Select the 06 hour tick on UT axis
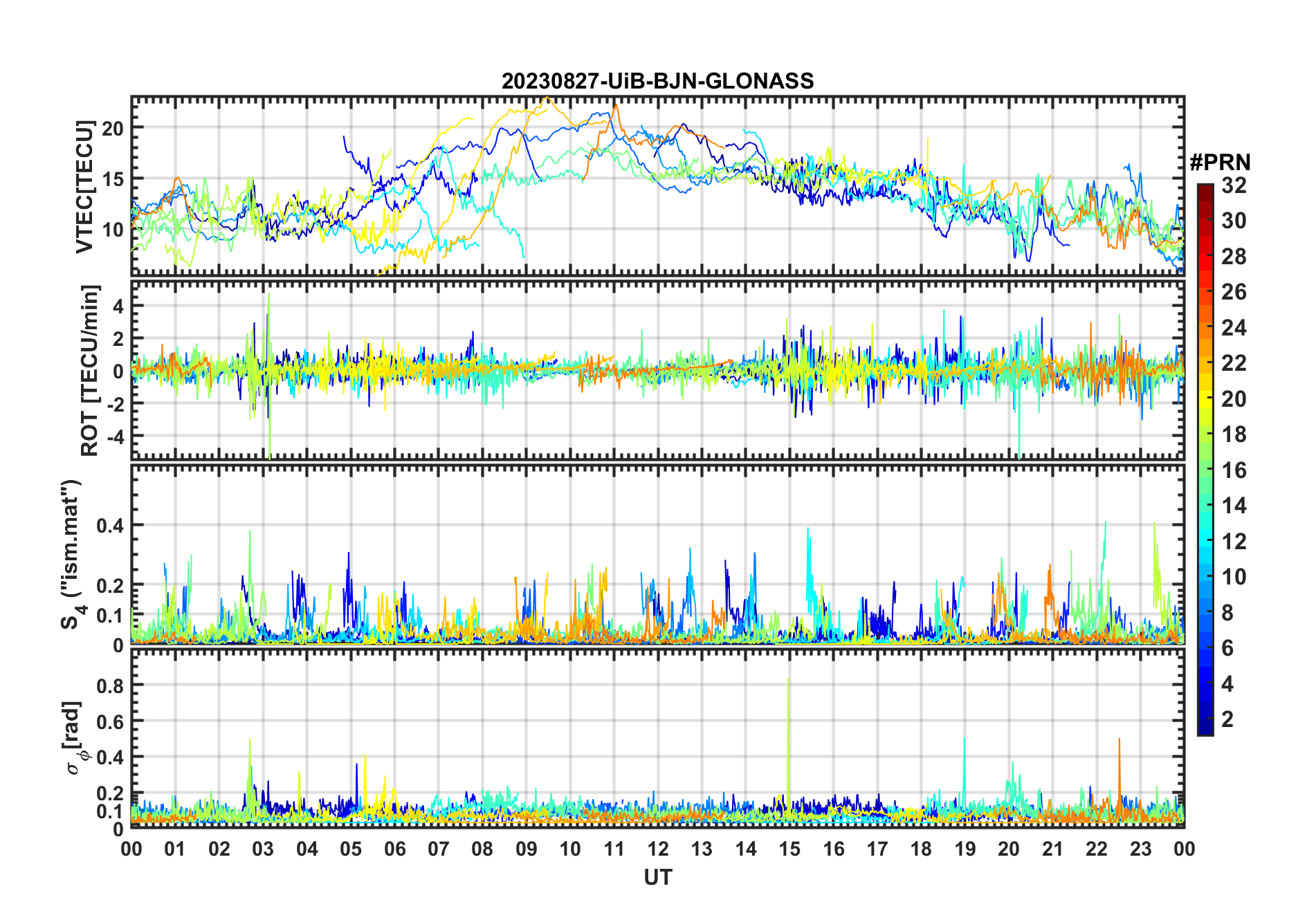Viewport: 1316px width, 920px height. 394,849
